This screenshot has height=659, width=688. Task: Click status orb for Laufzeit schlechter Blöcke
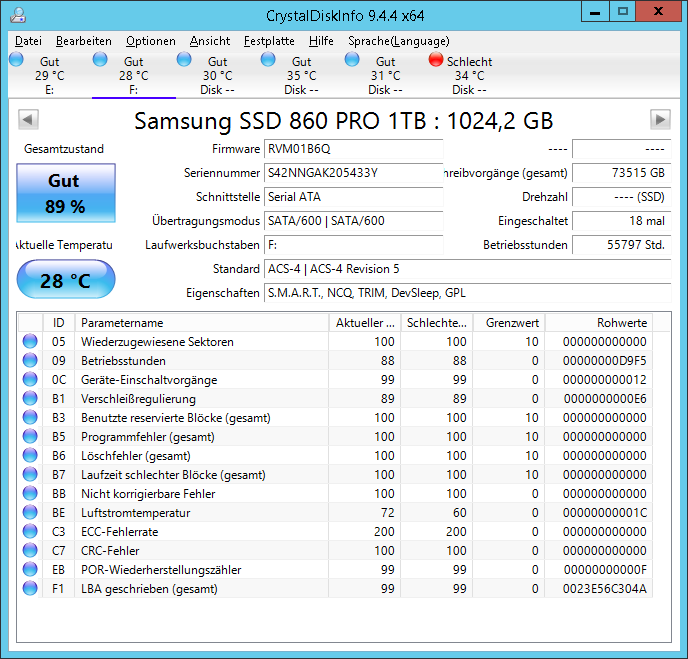point(30,474)
